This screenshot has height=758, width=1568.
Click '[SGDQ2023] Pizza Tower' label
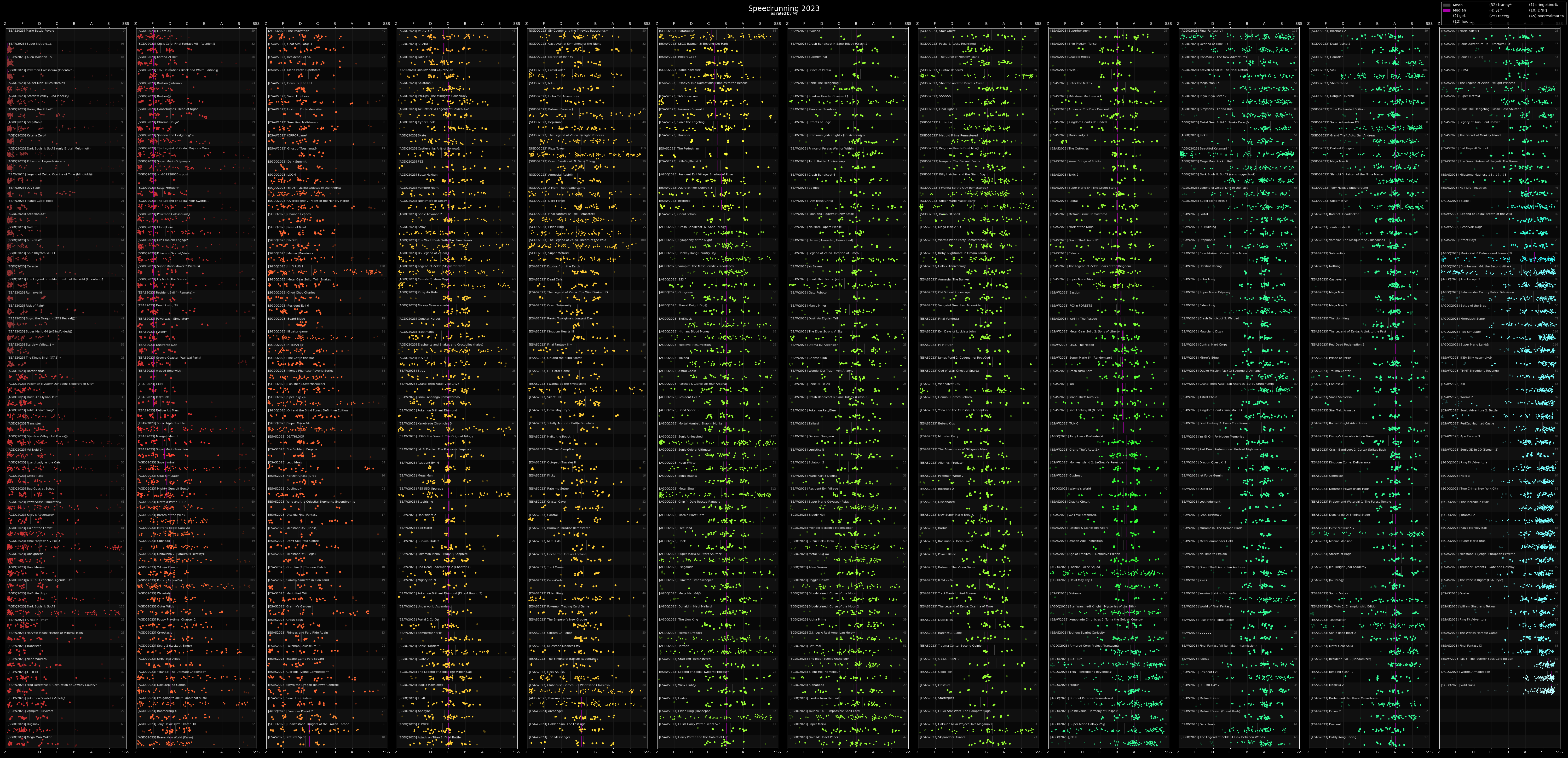pyautogui.click(x=547, y=148)
